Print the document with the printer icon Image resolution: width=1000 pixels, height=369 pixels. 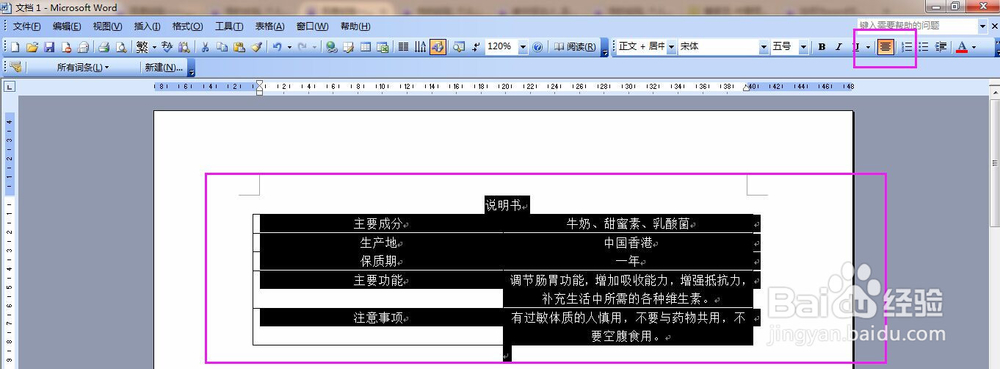(x=104, y=47)
